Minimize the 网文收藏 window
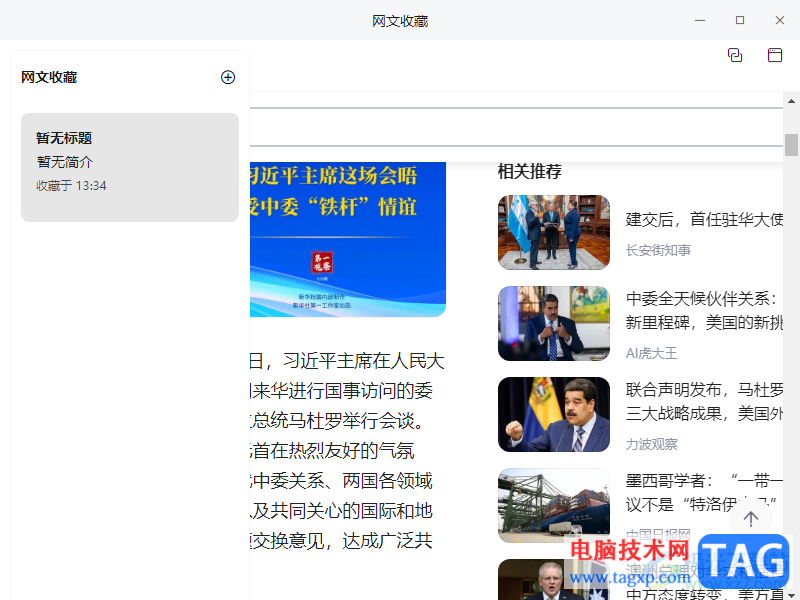This screenshot has height=600, width=800. click(700, 20)
